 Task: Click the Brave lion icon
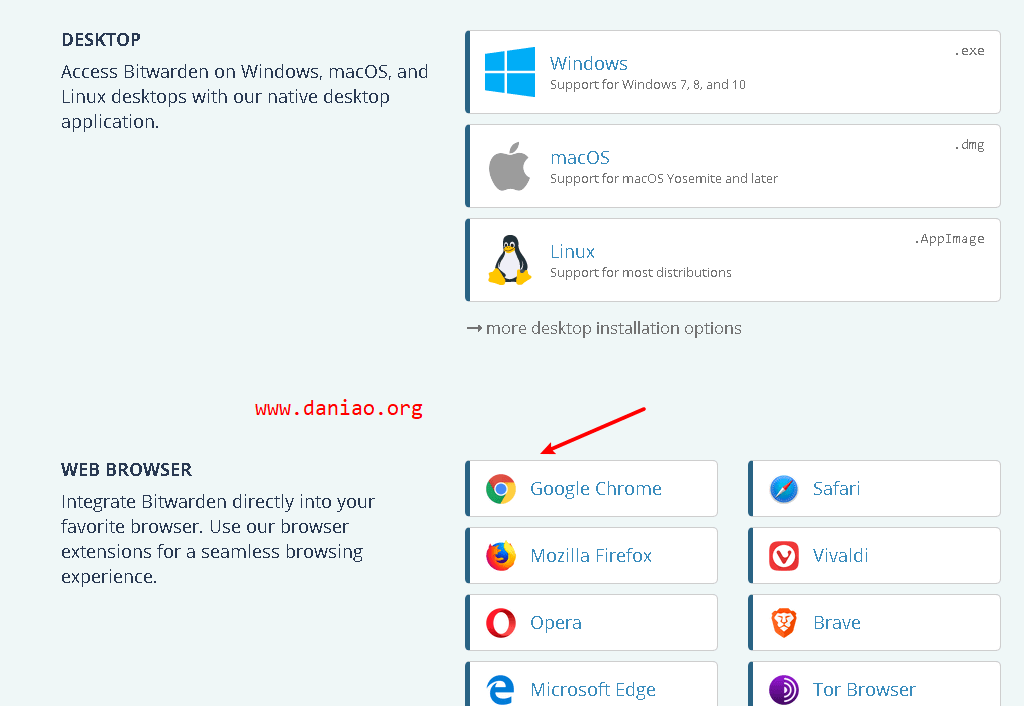coord(784,623)
